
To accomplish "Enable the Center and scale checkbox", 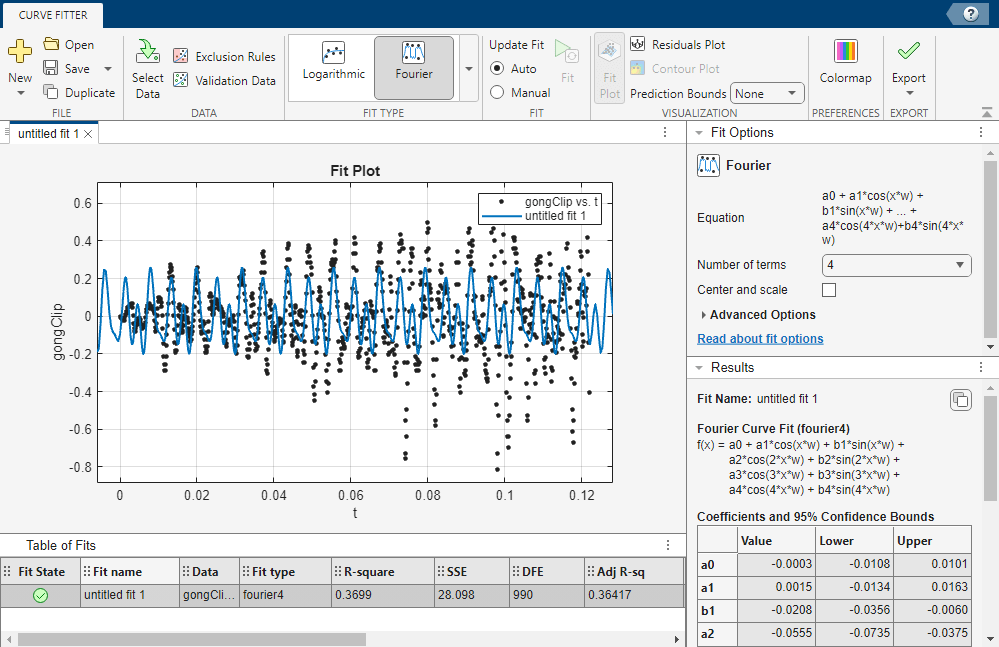I will coord(828,290).
